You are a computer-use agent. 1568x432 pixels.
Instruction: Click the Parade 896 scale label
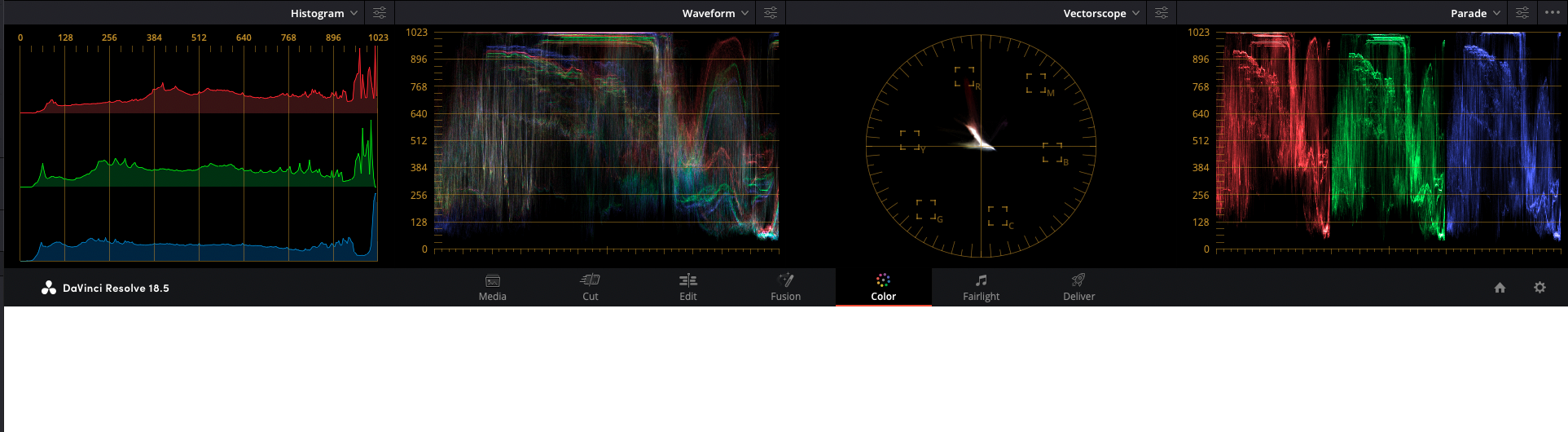[1201, 60]
